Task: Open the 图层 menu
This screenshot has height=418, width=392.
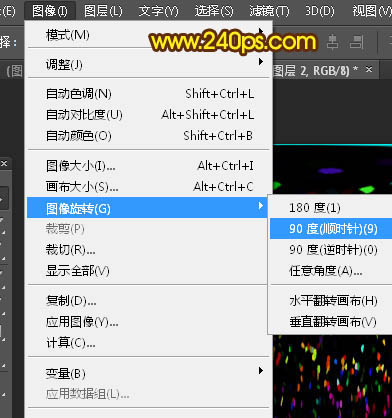Action: click(x=103, y=11)
